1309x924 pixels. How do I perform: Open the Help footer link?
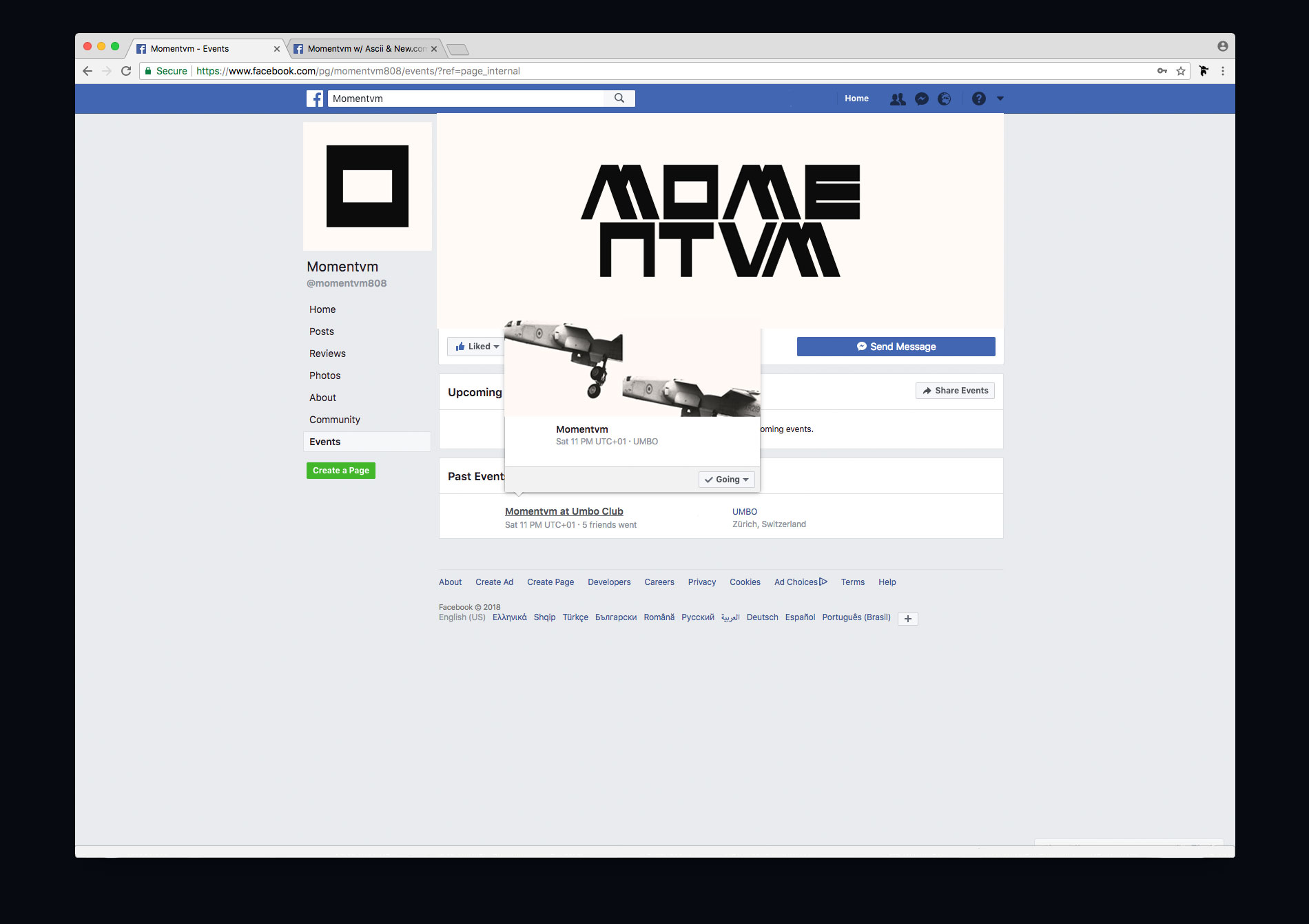(x=887, y=582)
